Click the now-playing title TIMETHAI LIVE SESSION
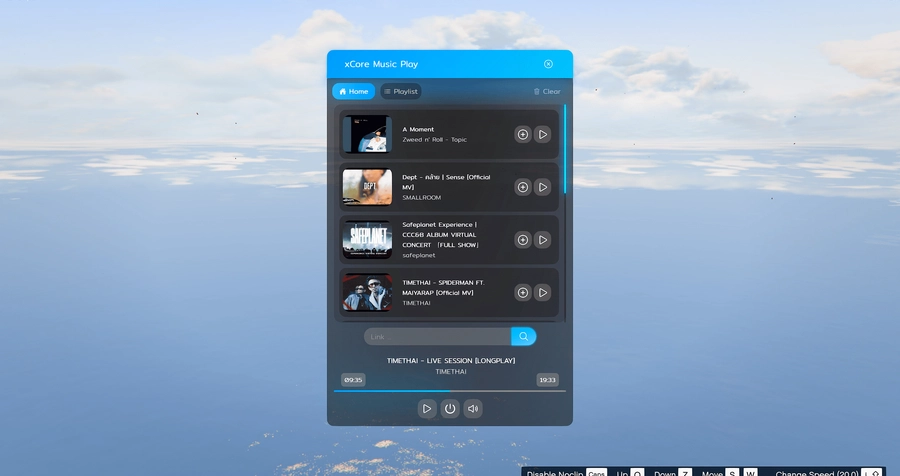Image resolution: width=900 pixels, height=476 pixels. pos(451,361)
